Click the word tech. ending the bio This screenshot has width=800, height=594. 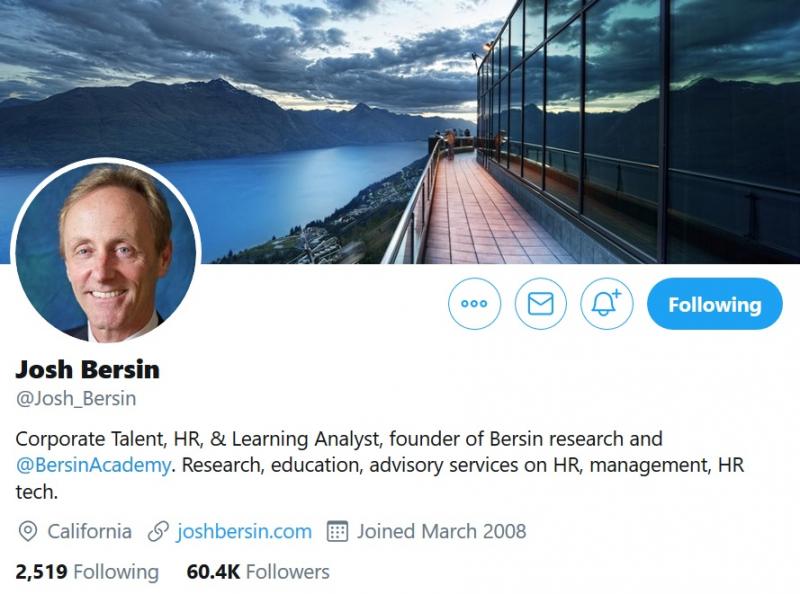(37, 492)
